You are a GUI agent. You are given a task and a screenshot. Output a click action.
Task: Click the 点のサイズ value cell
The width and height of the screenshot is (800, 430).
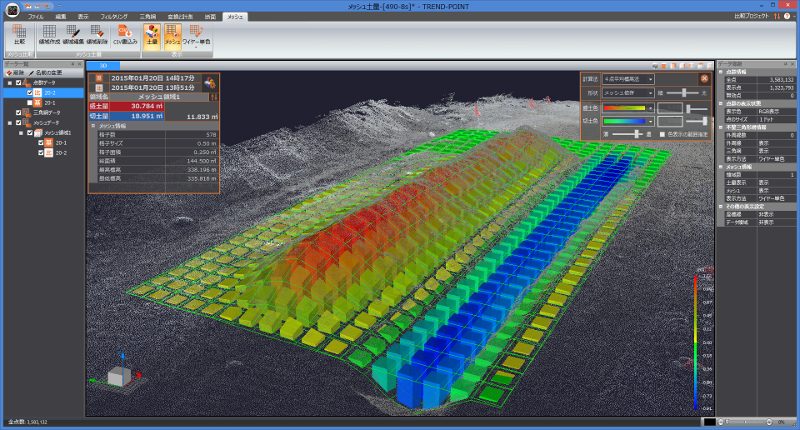coord(776,119)
